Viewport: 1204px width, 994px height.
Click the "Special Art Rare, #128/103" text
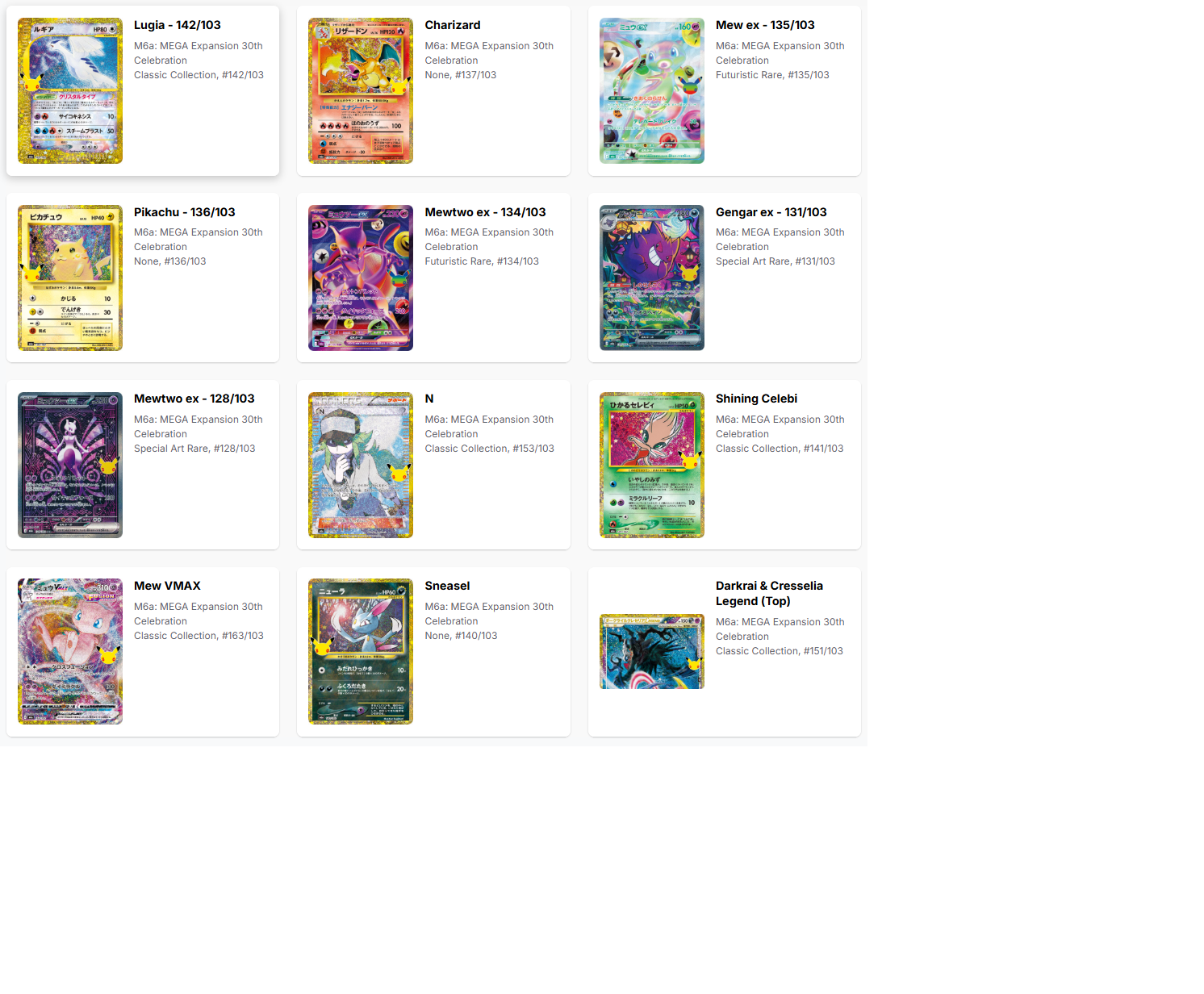(x=194, y=449)
